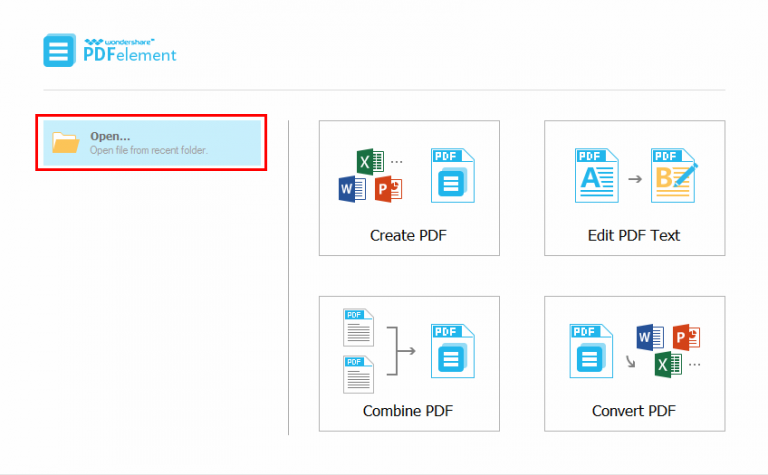Choose the Edit PDF Text label
This screenshot has width=768, height=475.
(634, 236)
